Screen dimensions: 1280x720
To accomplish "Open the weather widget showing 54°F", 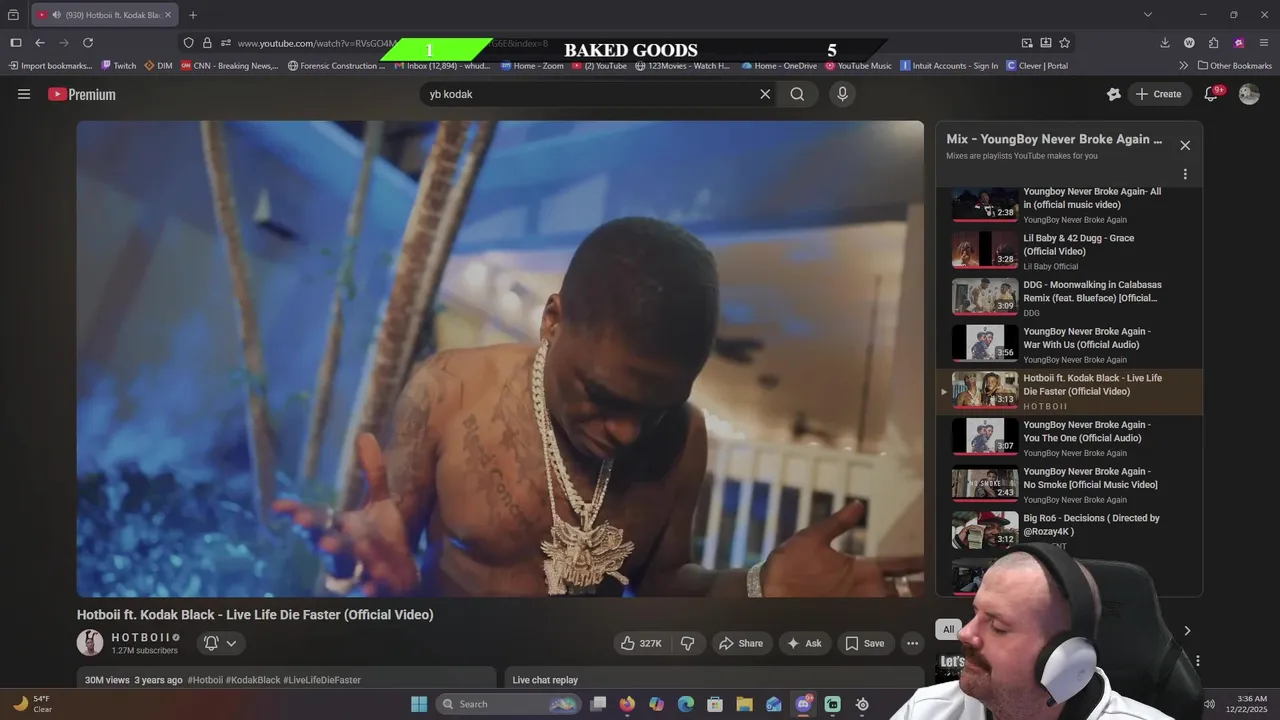I will (32, 704).
